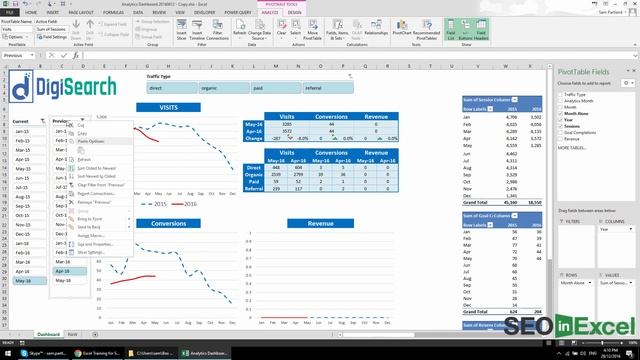The width and height of the screenshot is (640, 360).
Task: Click the new sheet plus icon
Action: click(x=95, y=334)
